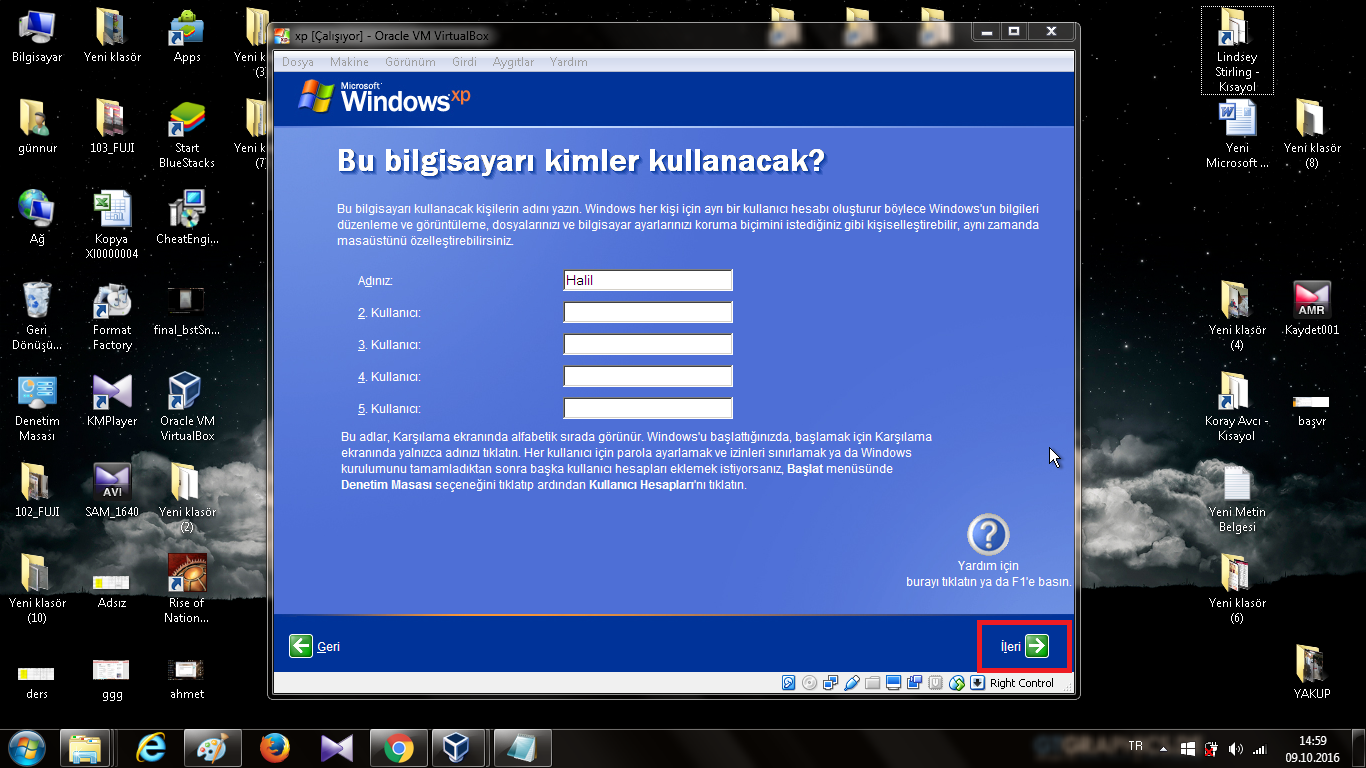Select the Oracle VM VirtualBox desktop shortcut

tap(187, 407)
